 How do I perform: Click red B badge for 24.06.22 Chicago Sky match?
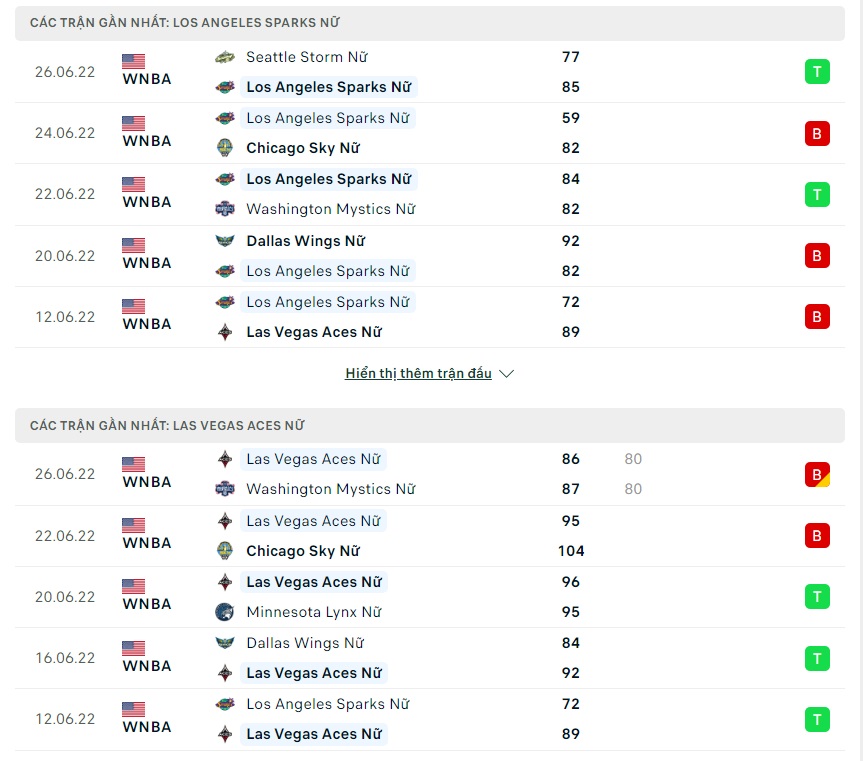[x=817, y=133]
